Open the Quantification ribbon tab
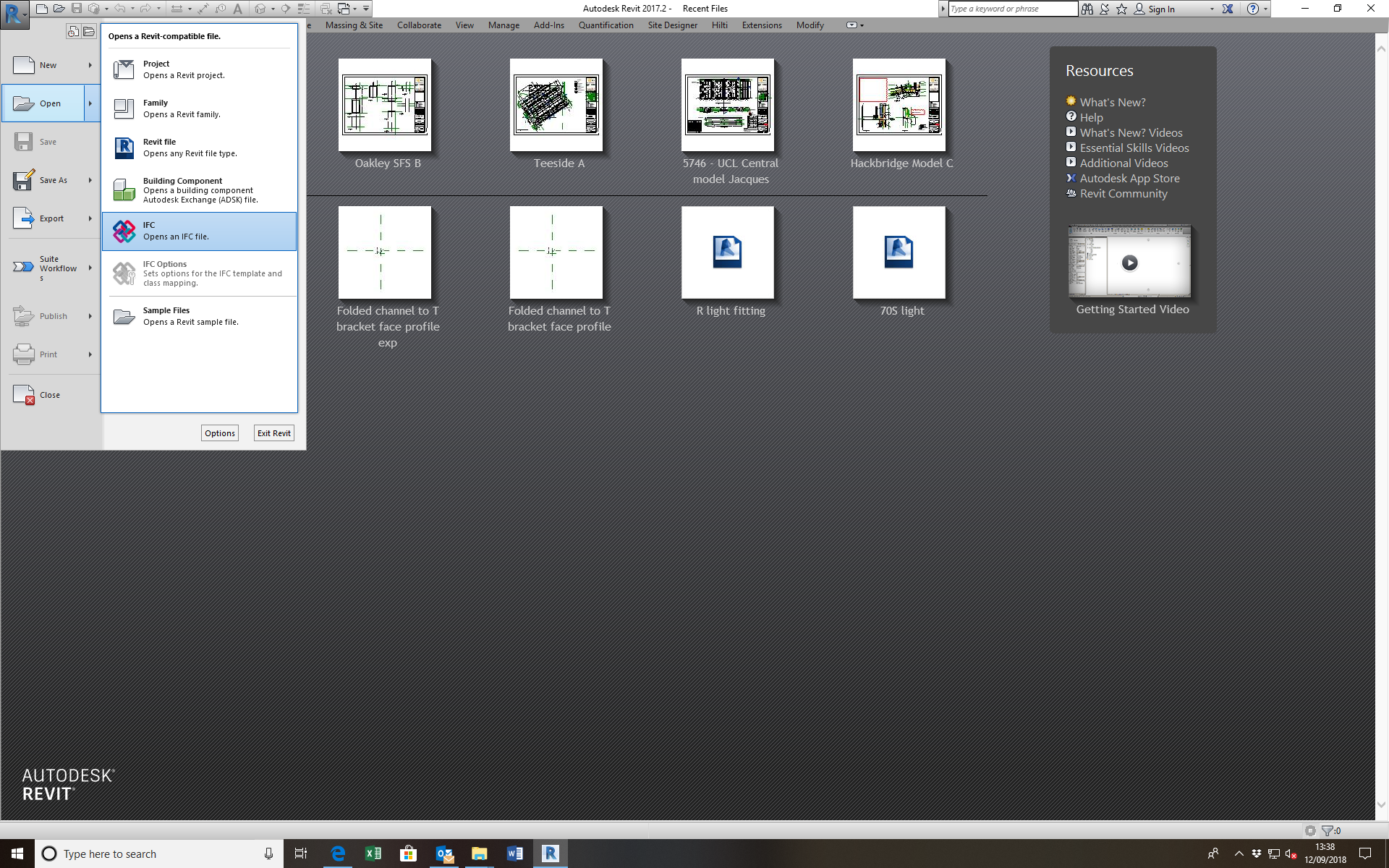This screenshot has width=1389, height=868. click(606, 25)
